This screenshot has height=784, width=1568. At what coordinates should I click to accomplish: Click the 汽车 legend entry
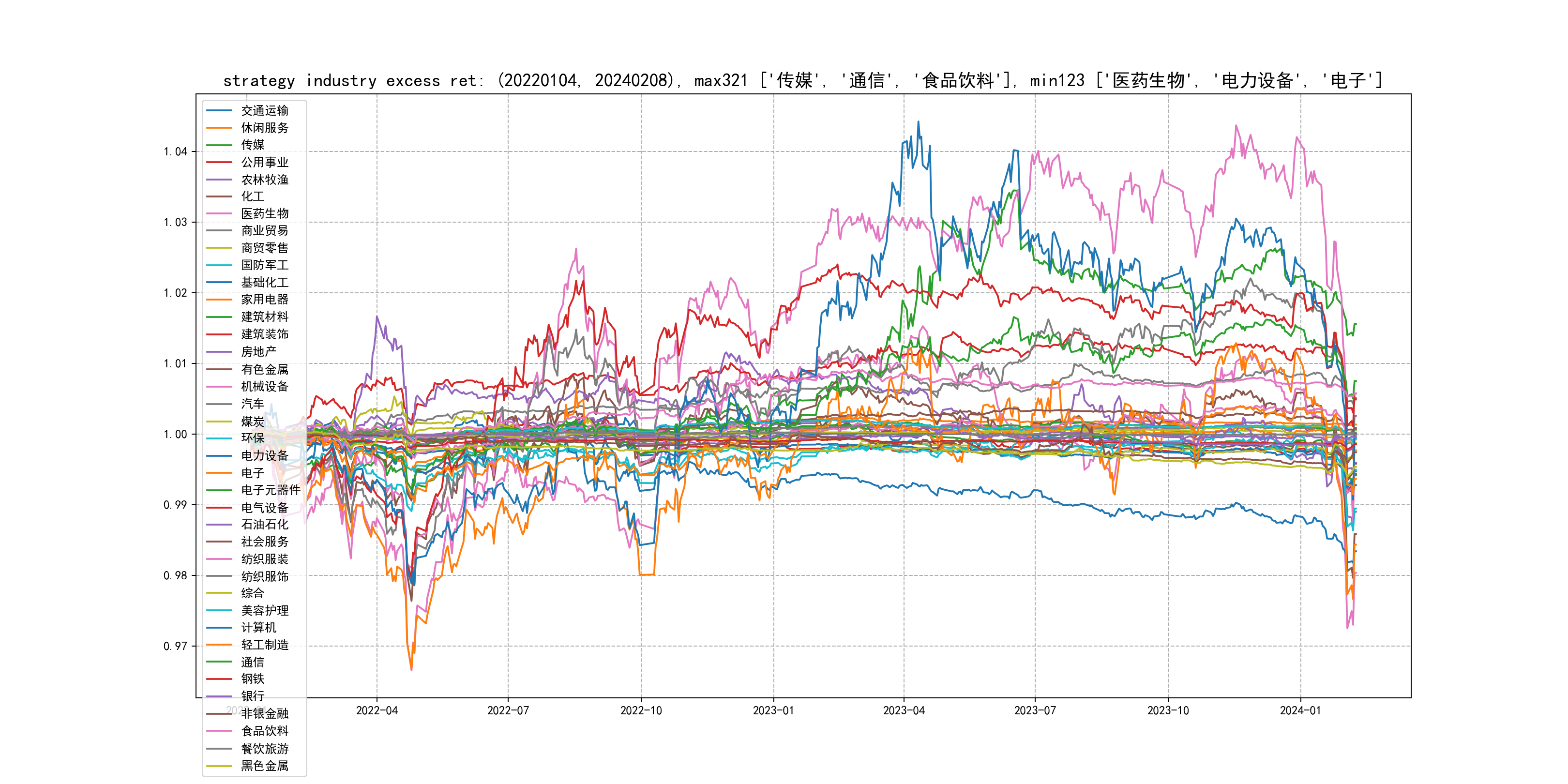[253, 404]
